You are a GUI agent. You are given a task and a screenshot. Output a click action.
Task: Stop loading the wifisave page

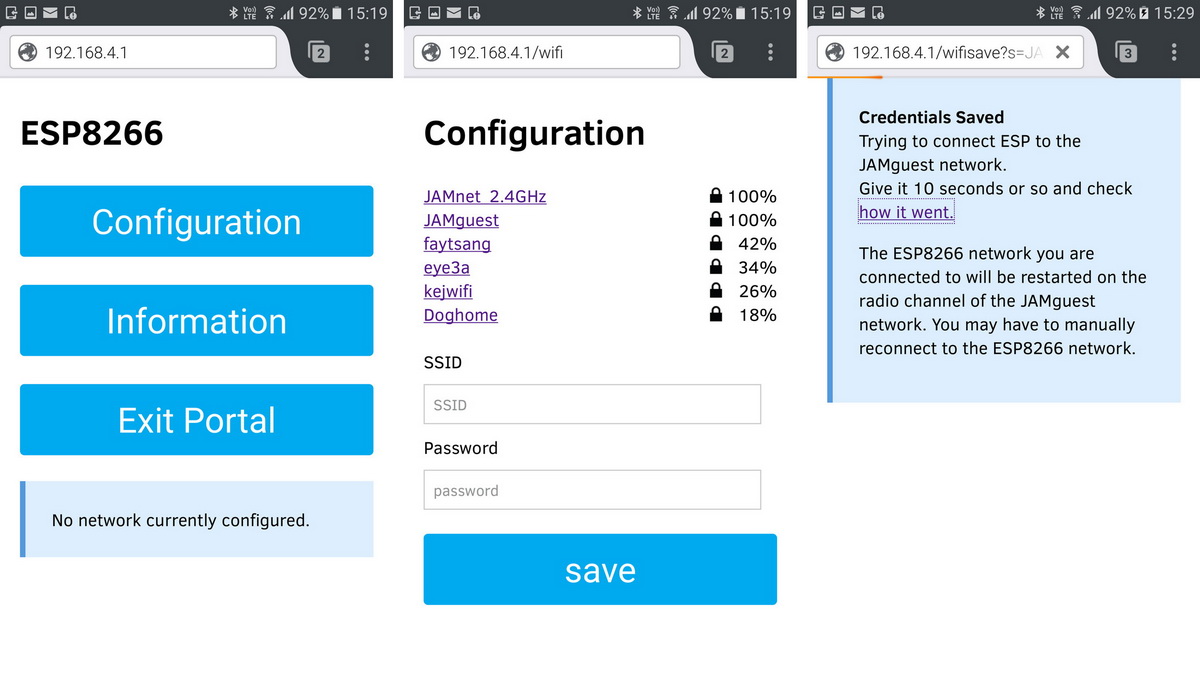pos(1062,52)
